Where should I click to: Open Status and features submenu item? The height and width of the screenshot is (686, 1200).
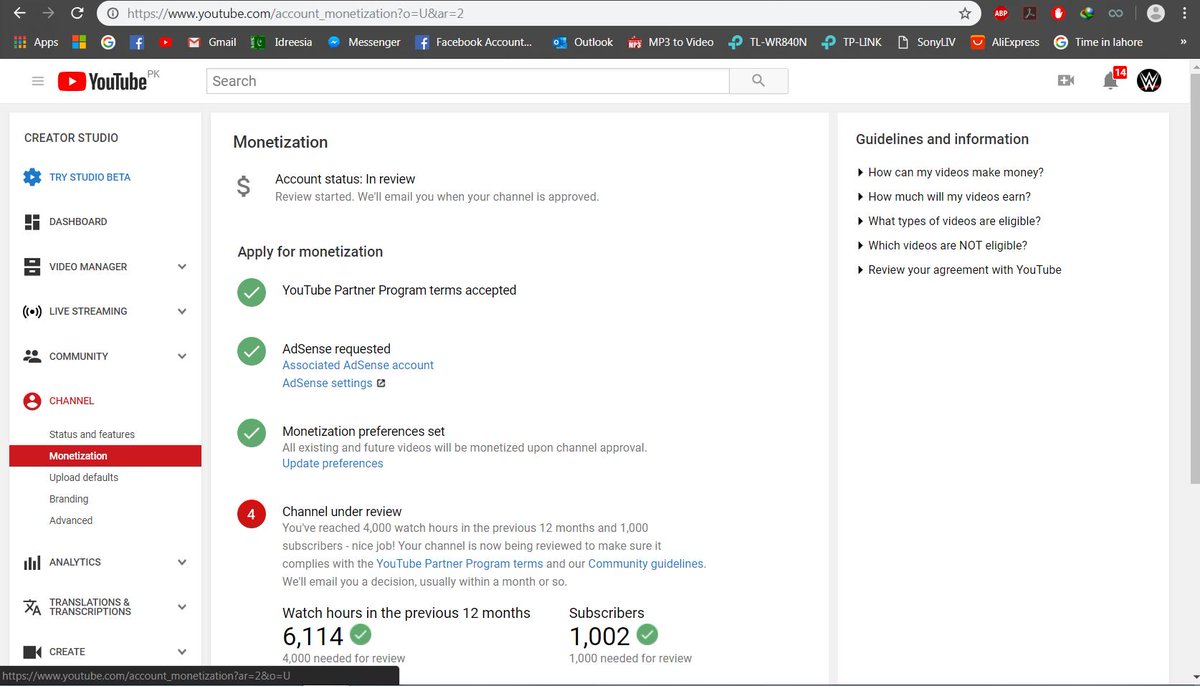[92, 434]
